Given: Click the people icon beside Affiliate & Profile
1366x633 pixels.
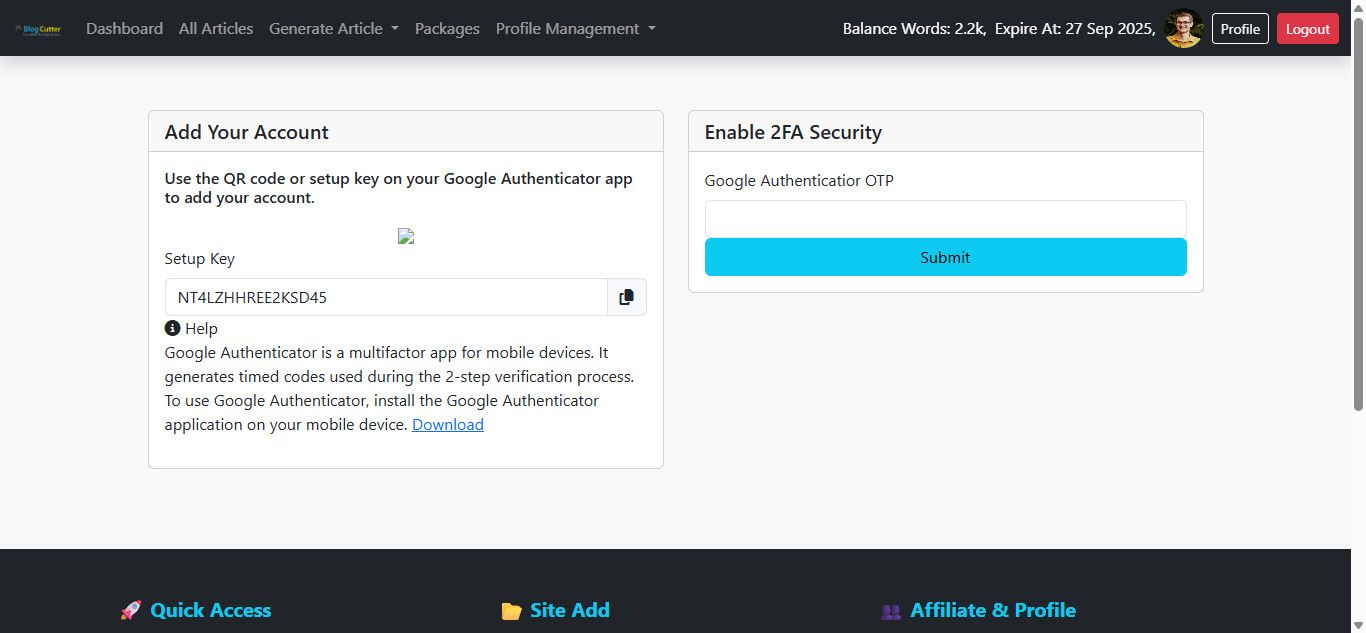Looking at the screenshot, I should 891,611.
